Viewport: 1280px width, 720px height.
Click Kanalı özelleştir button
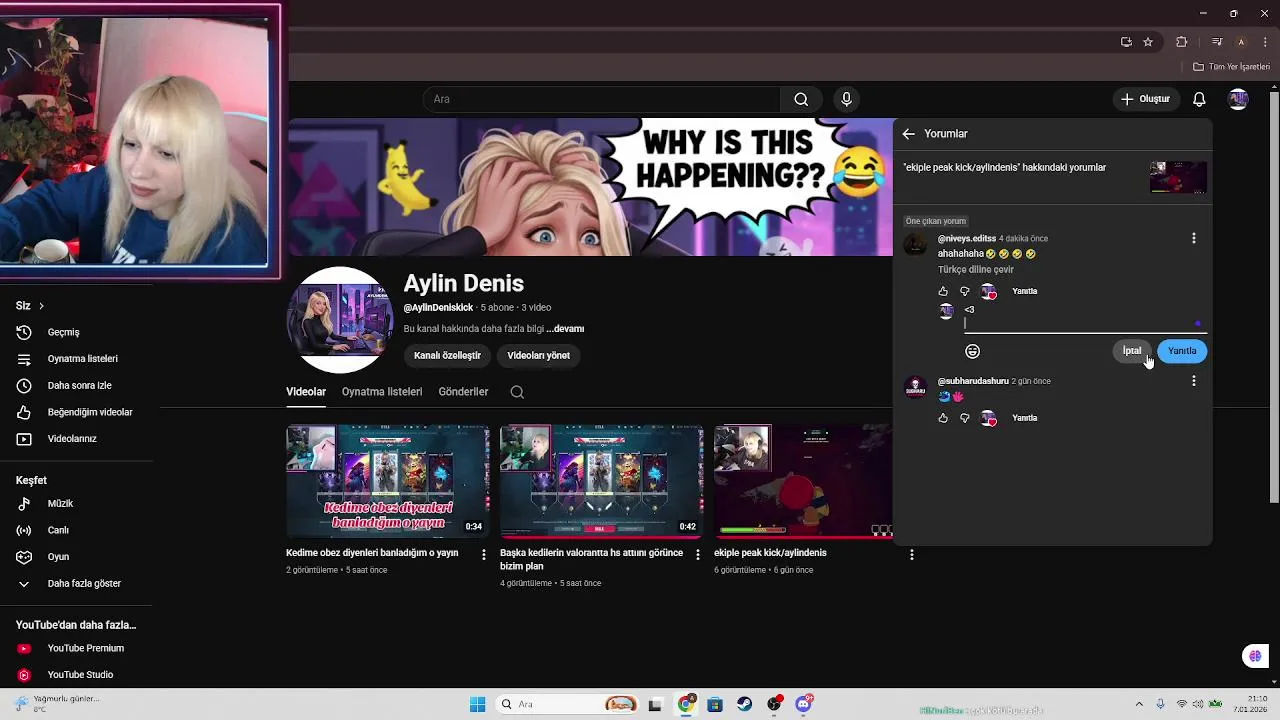(x=447, y=355)
